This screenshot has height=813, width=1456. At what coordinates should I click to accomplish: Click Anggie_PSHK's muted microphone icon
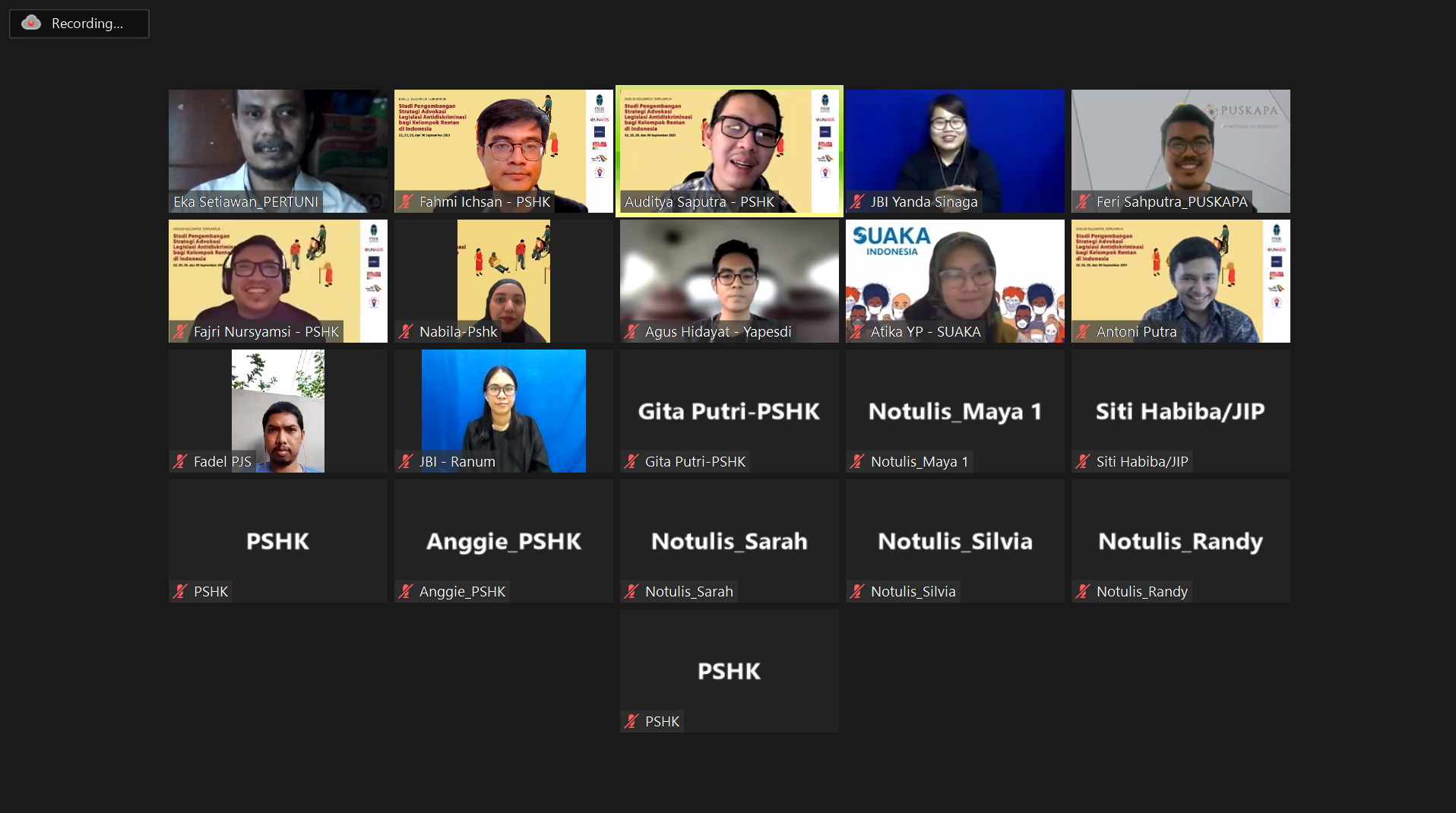pos(406,591)
